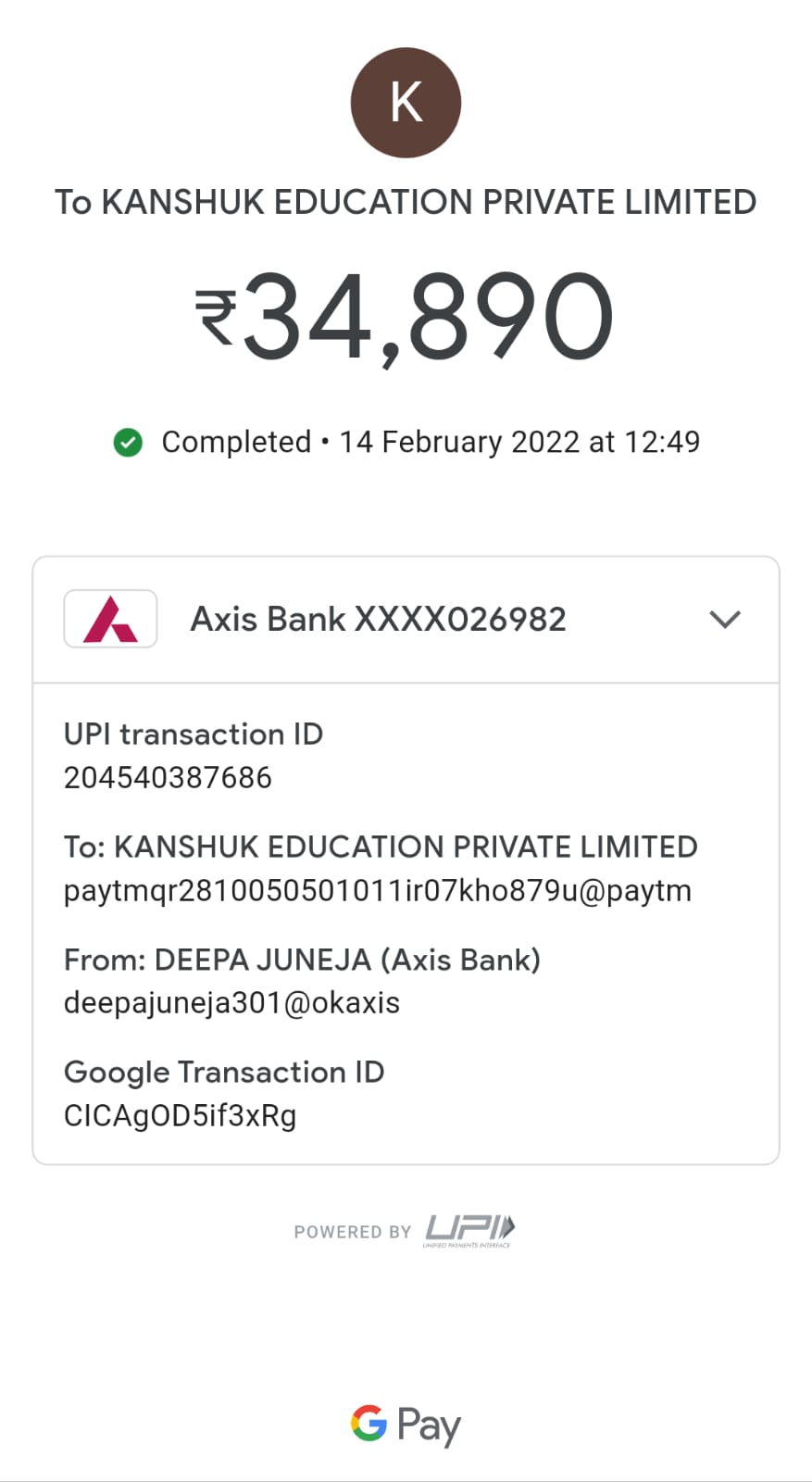812x1482 pixels.
Task: Click the recipient name heading at top
Action: [406, 202]
